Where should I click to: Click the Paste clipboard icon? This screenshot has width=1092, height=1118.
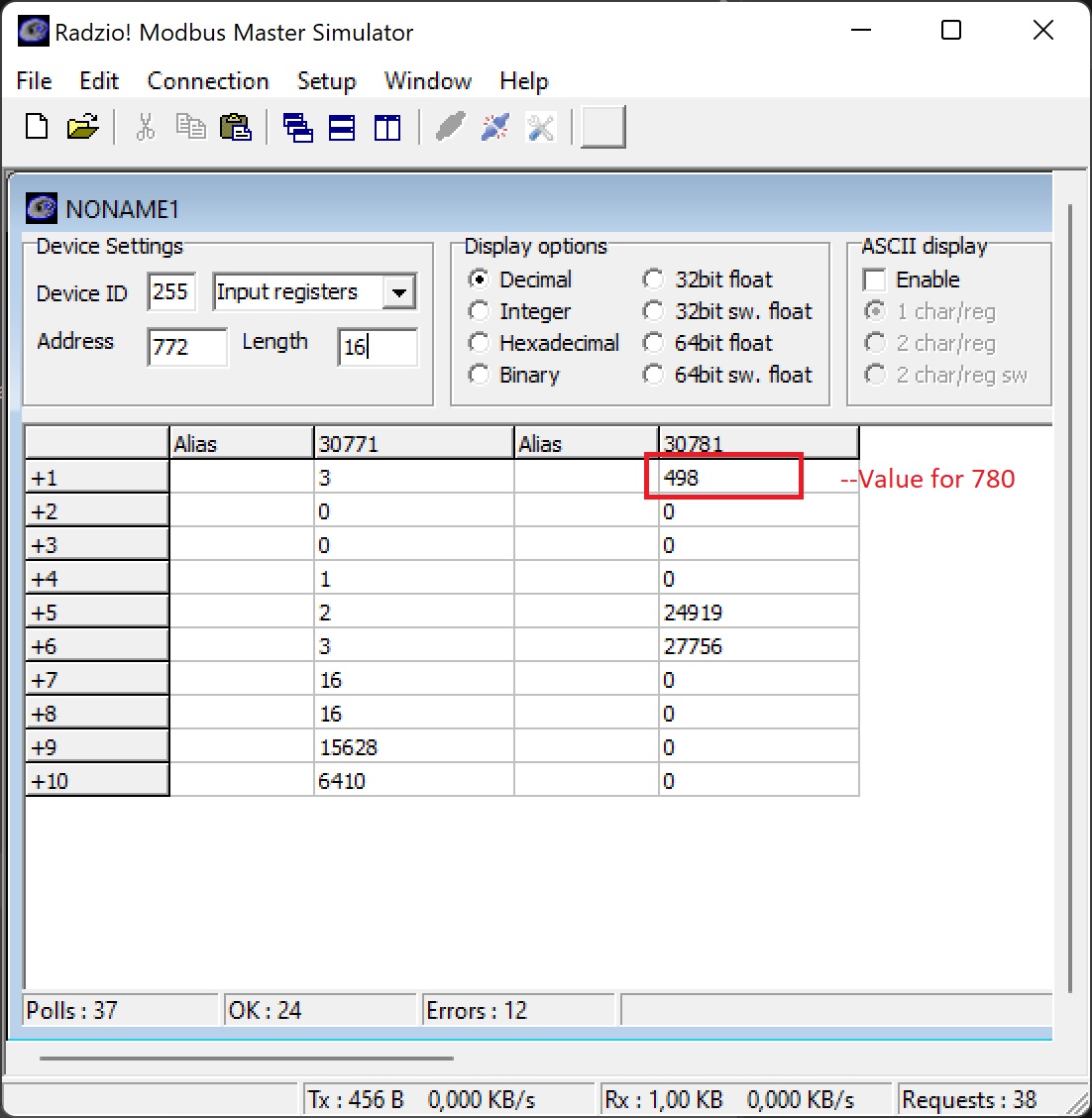click(x=235, y=127)
